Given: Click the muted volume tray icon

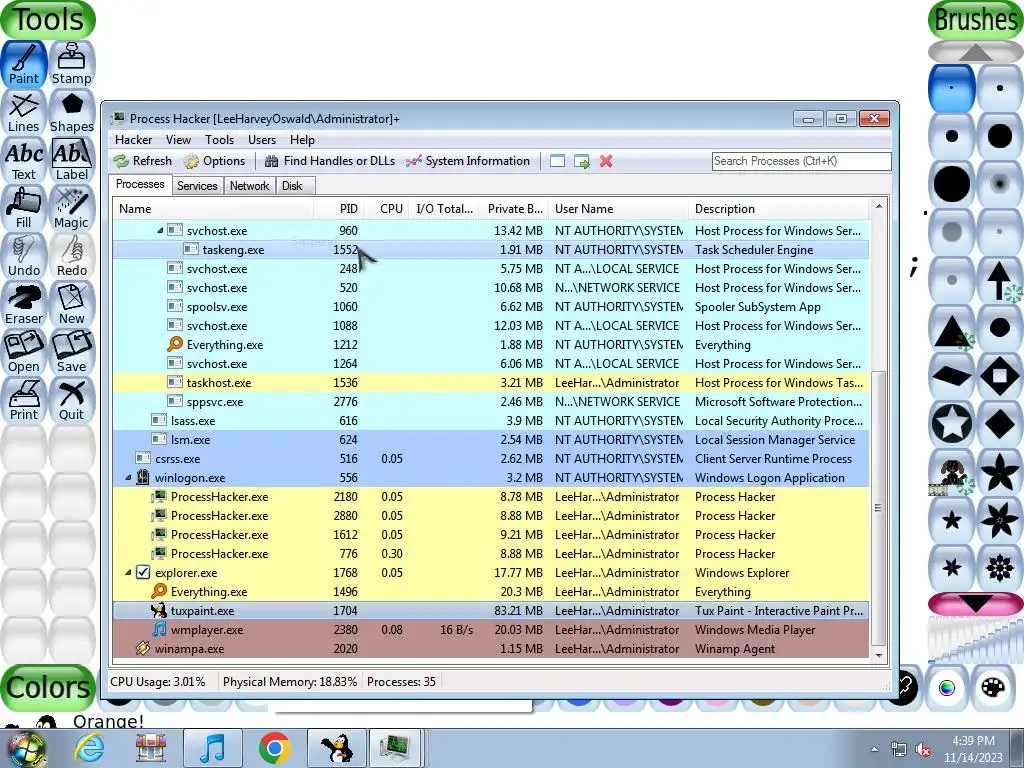Looking at the screenshot, I should [922, 750].
